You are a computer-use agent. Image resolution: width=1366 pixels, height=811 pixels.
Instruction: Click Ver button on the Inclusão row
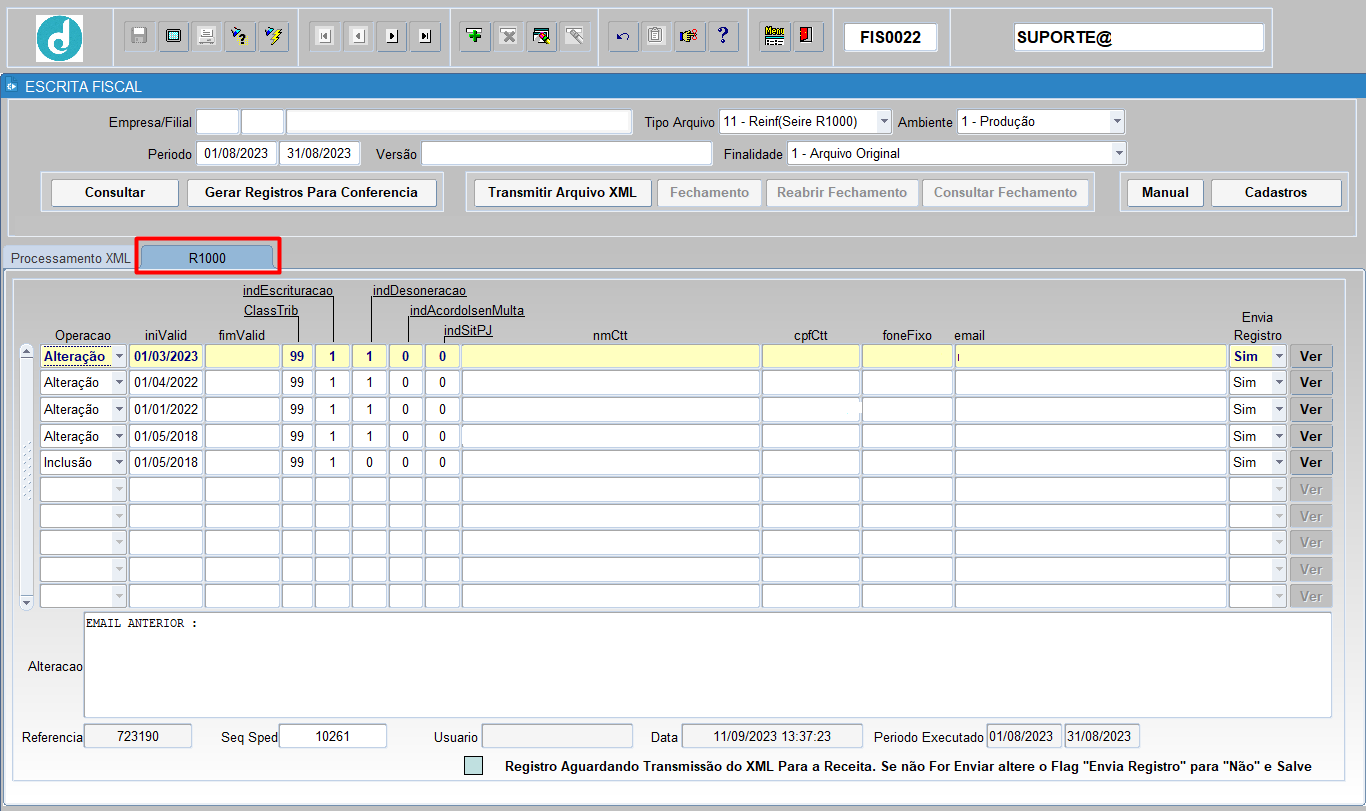1311,463
